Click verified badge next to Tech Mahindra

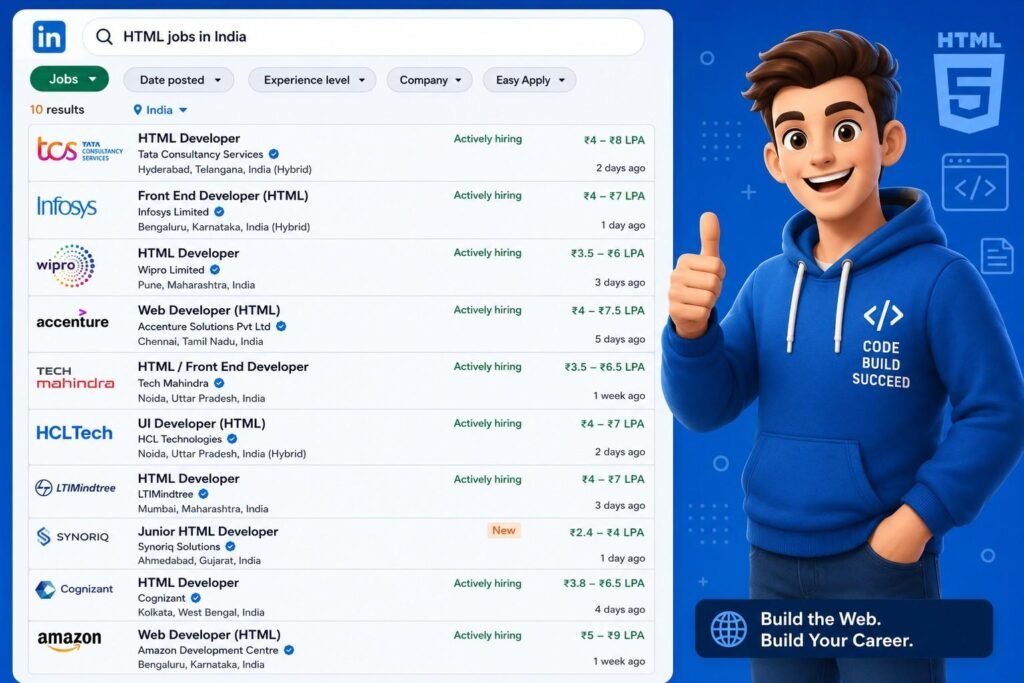(x=219, y=383)
